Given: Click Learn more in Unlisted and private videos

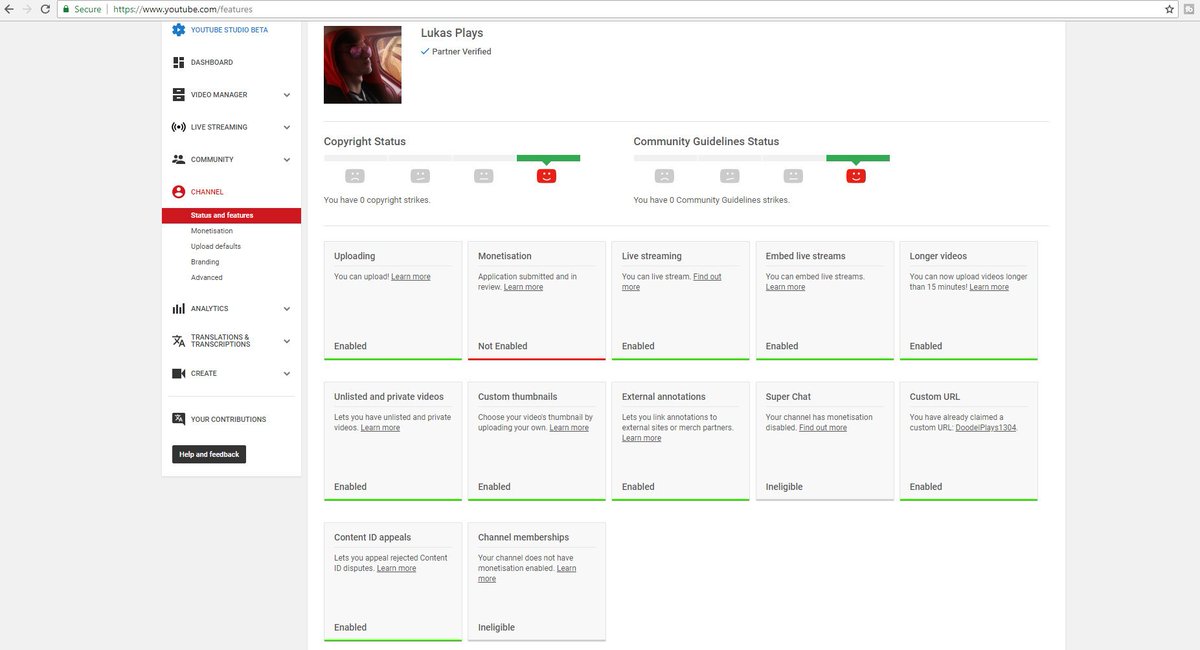Looking at the screenshot, I should point(380,427).
